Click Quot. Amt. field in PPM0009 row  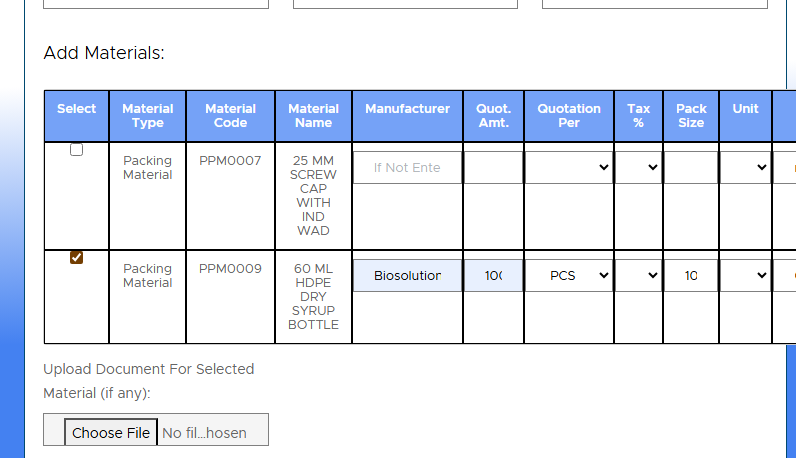point(493,275)
